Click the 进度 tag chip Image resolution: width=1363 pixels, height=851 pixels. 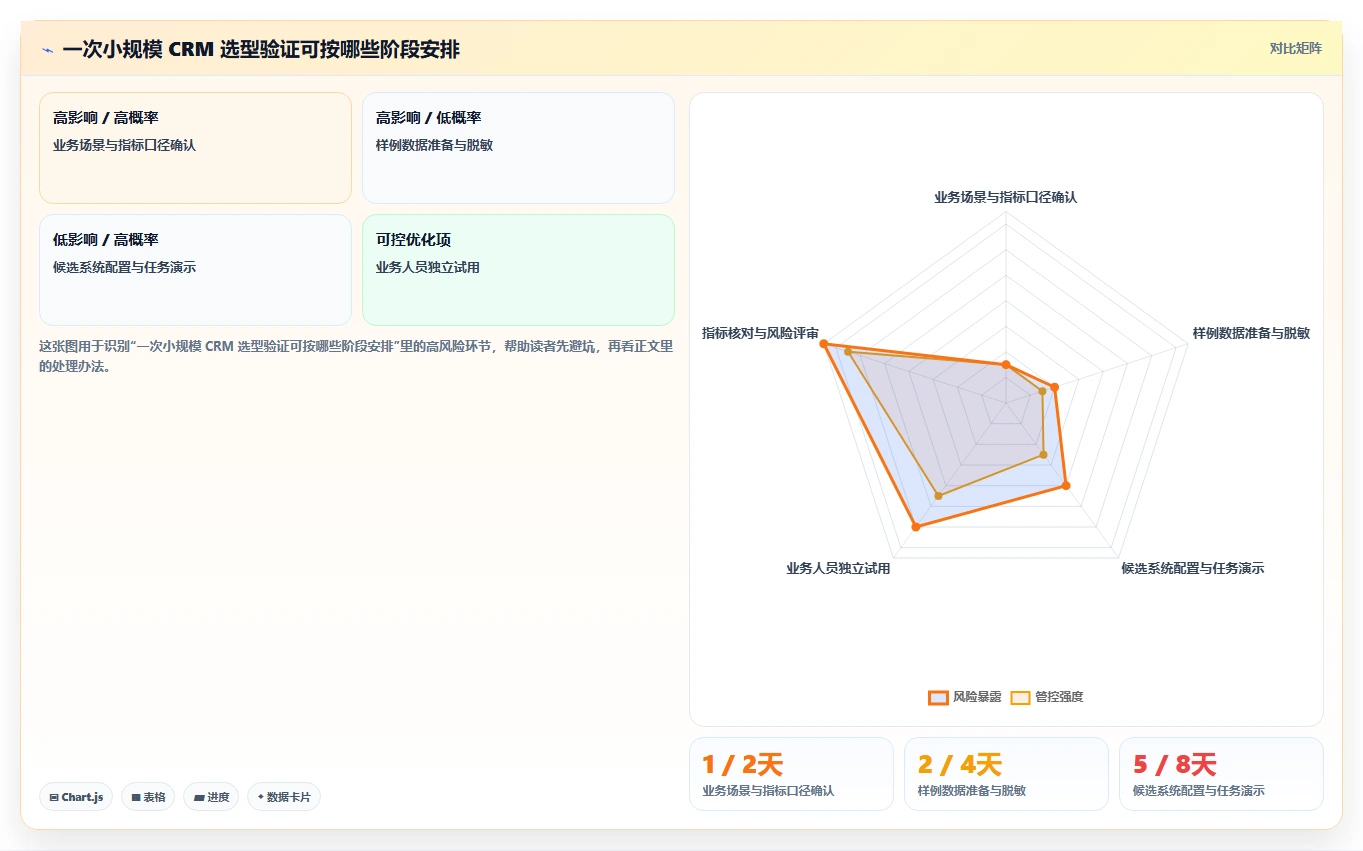211,797
